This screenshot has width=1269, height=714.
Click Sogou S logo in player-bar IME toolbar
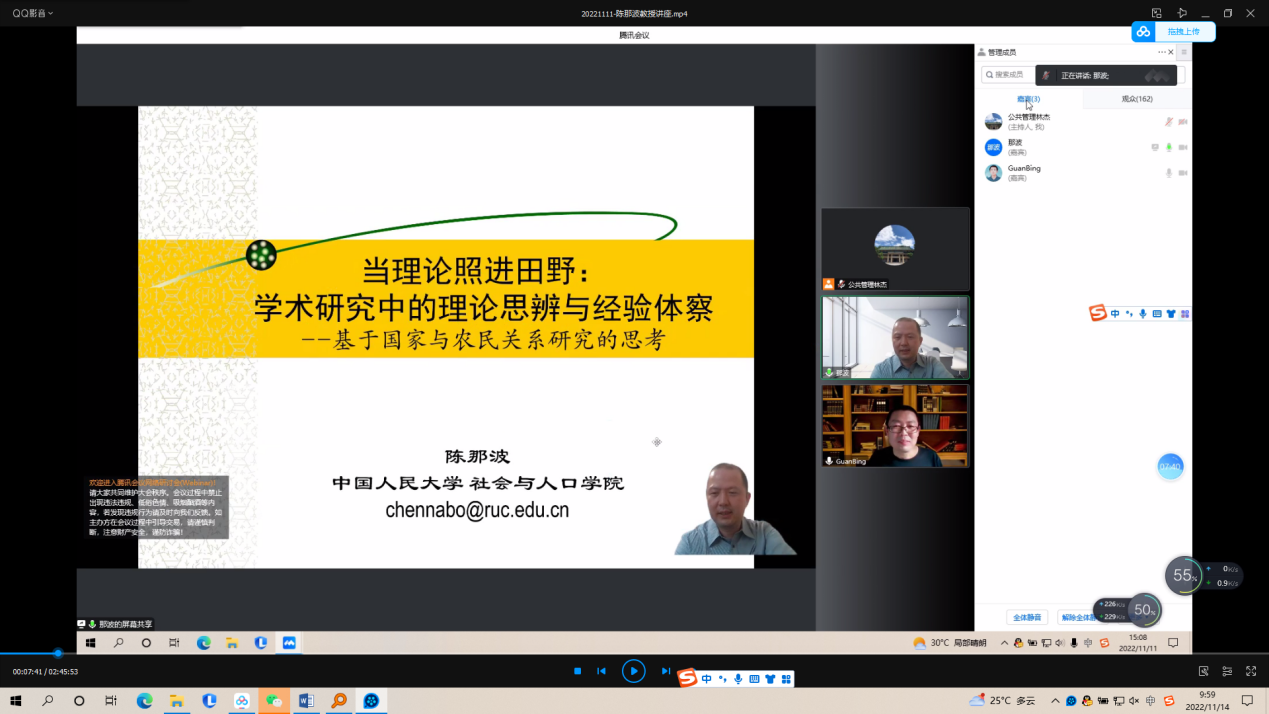[x=687, y=679]
